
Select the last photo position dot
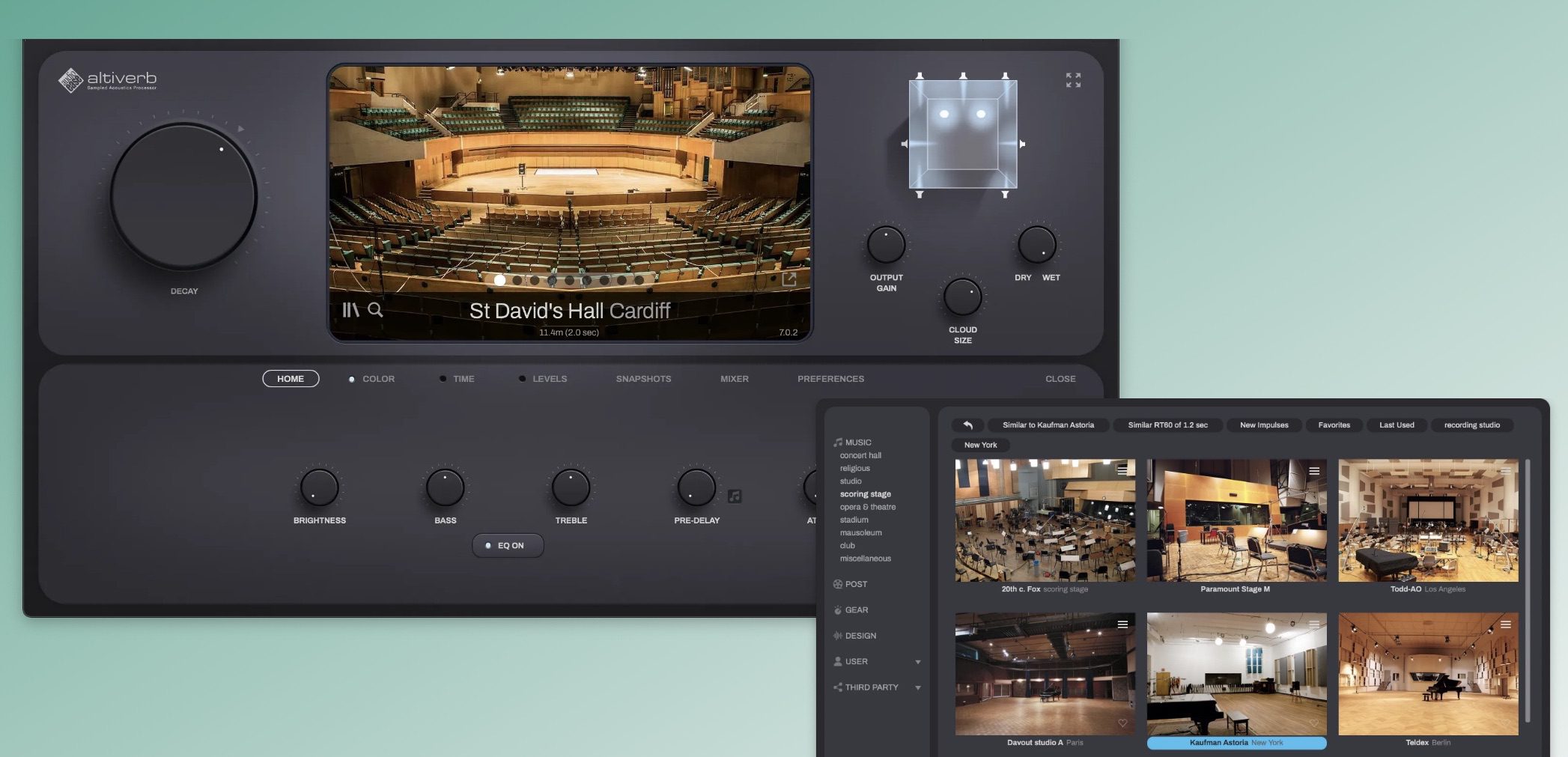click(x=639, y=280)
